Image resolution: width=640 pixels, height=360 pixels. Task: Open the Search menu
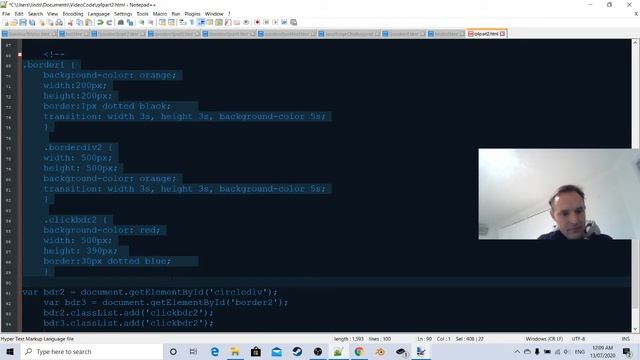[36, 14]
